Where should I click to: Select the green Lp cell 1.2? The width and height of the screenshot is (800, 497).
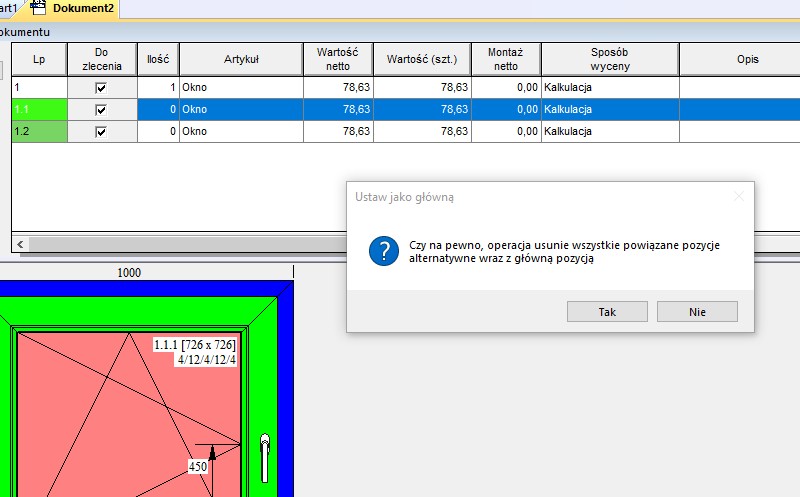tap(39, 131)
